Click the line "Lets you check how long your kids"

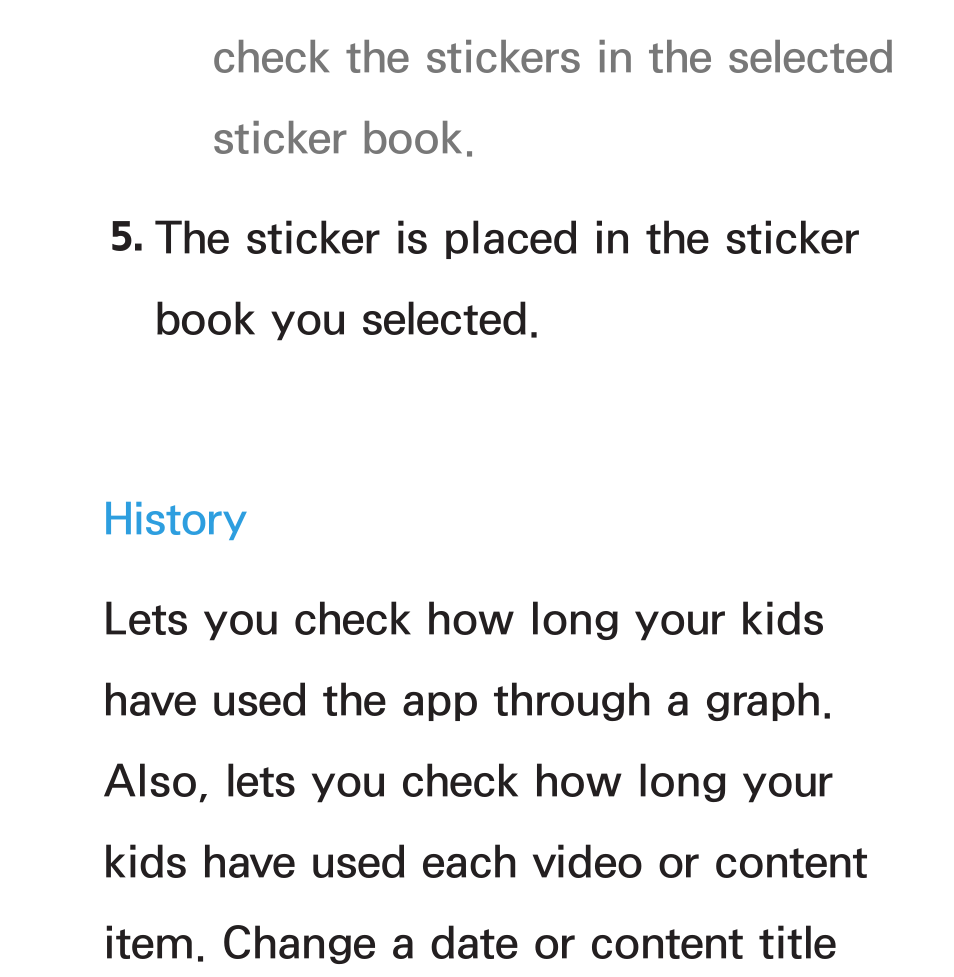click(464, 621)
